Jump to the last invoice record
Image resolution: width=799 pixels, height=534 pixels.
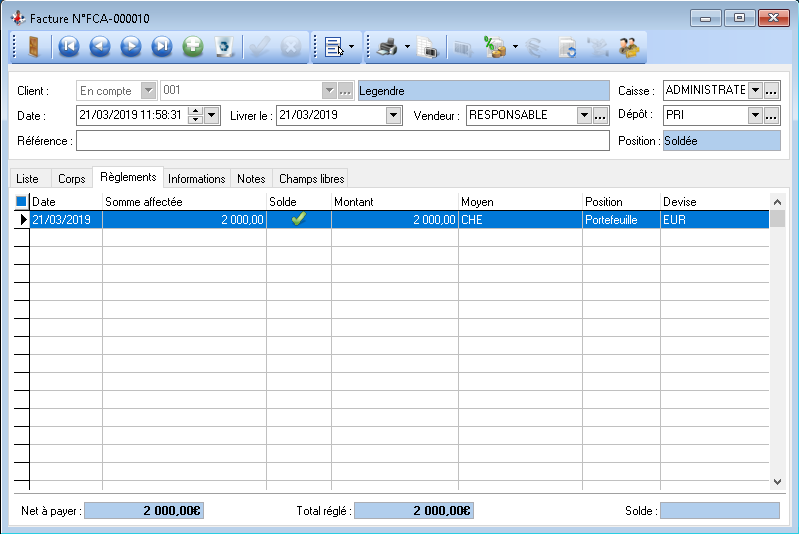point(161,46)
